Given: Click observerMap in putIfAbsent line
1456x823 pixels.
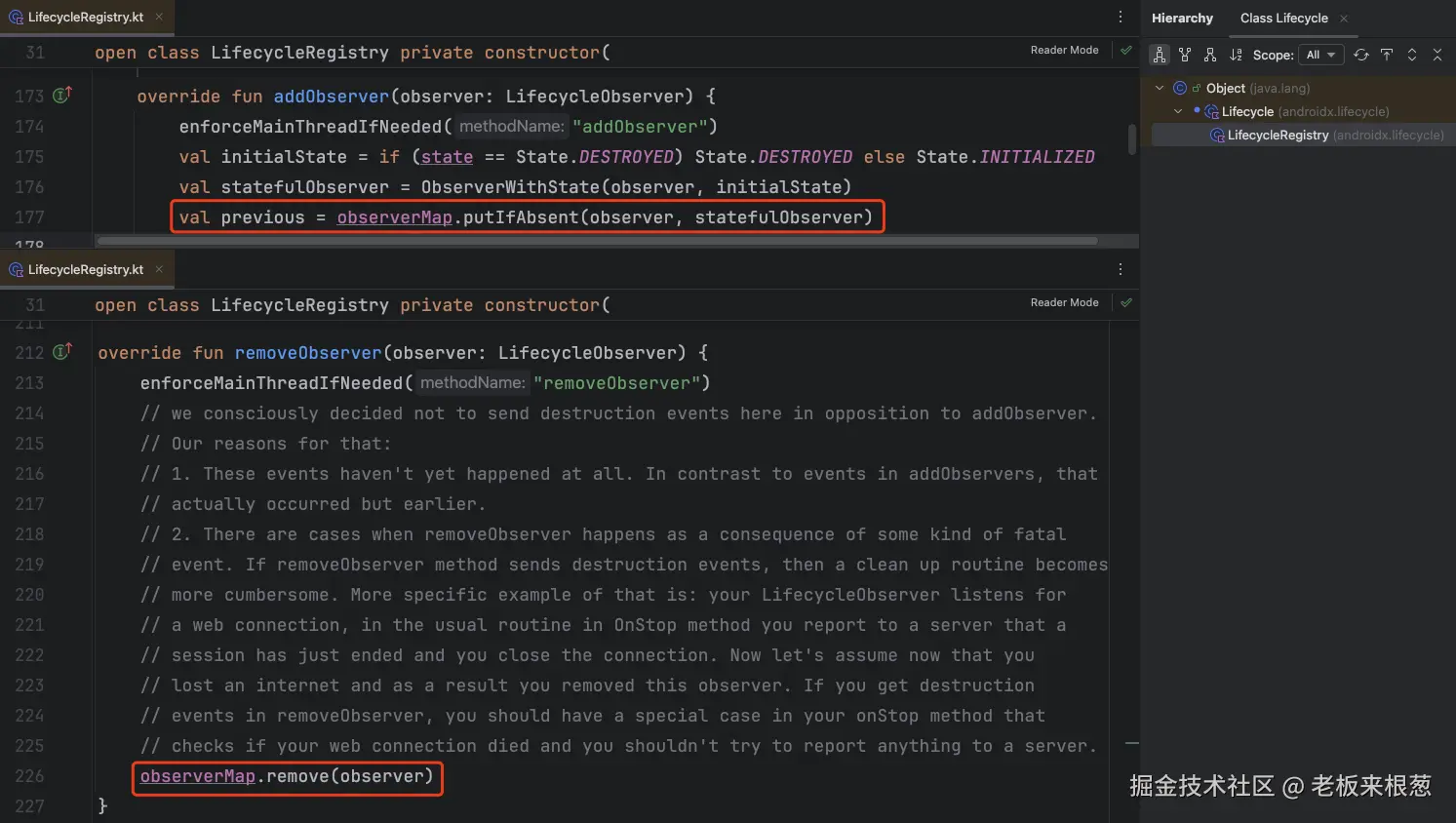Looking at the screenshot, I should click(394, 216).
